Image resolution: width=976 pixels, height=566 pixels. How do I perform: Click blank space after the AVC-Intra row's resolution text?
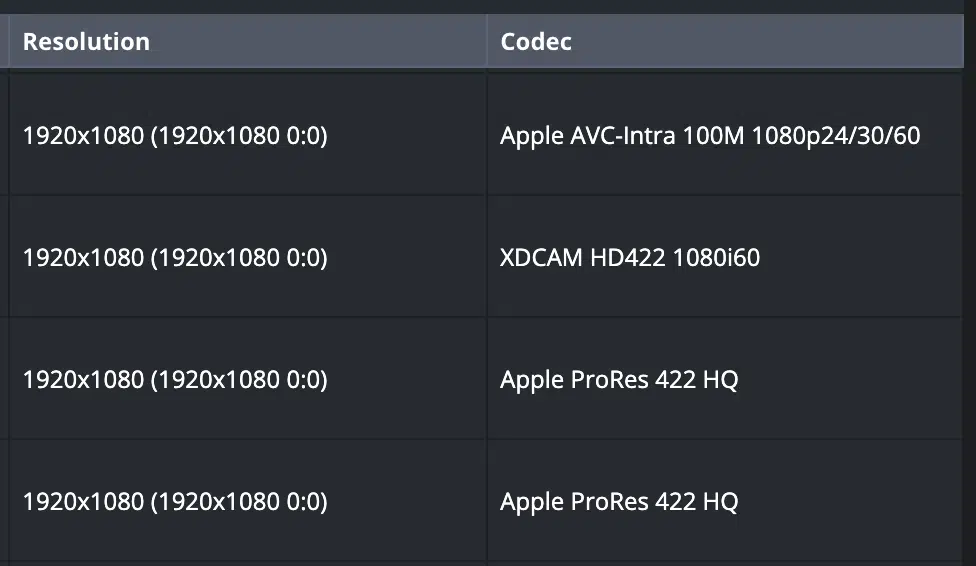[406, 136]
